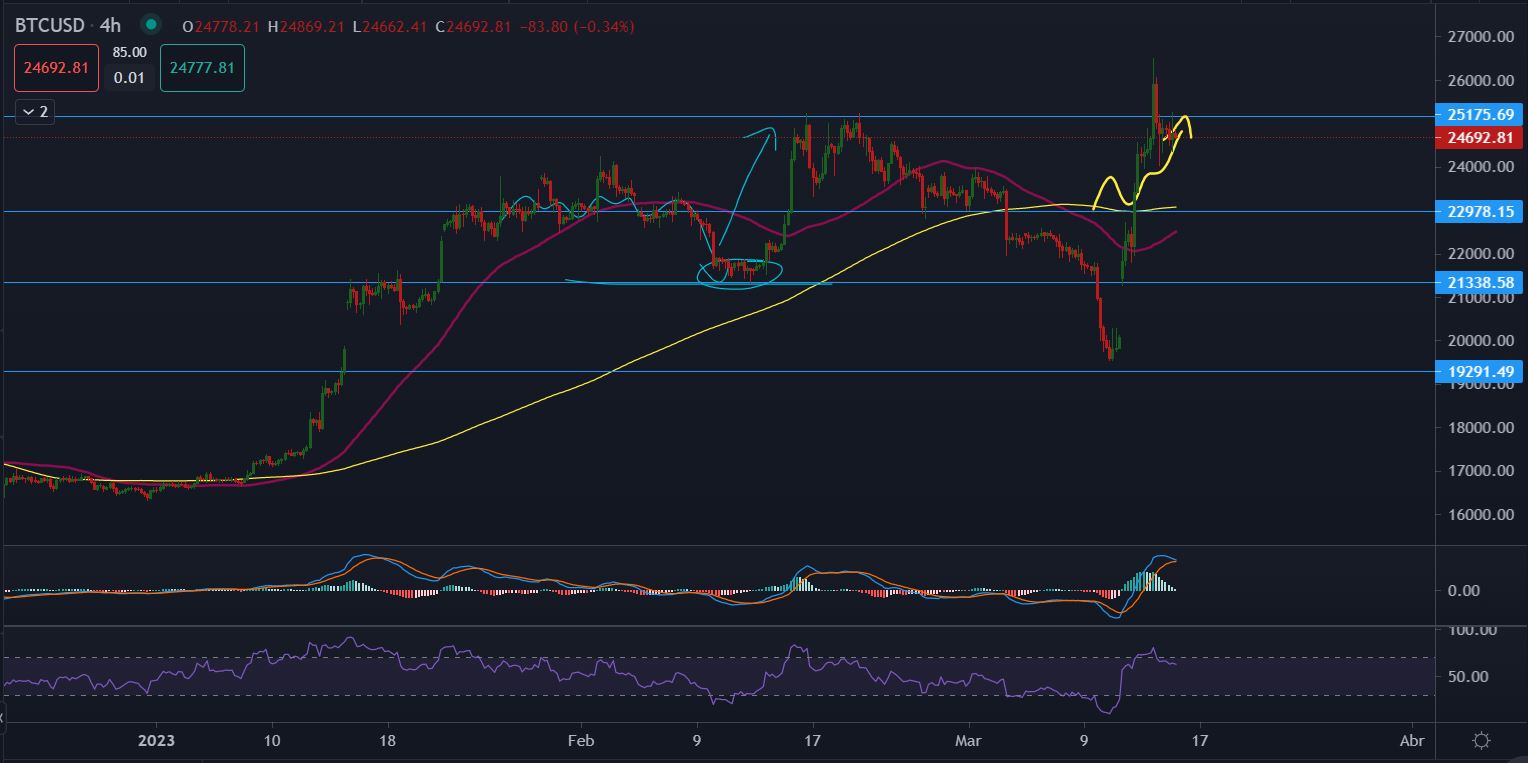The image size is (1528, 763).
Task: Collapse the indicator legend showing 2
Action: [34, 112]
